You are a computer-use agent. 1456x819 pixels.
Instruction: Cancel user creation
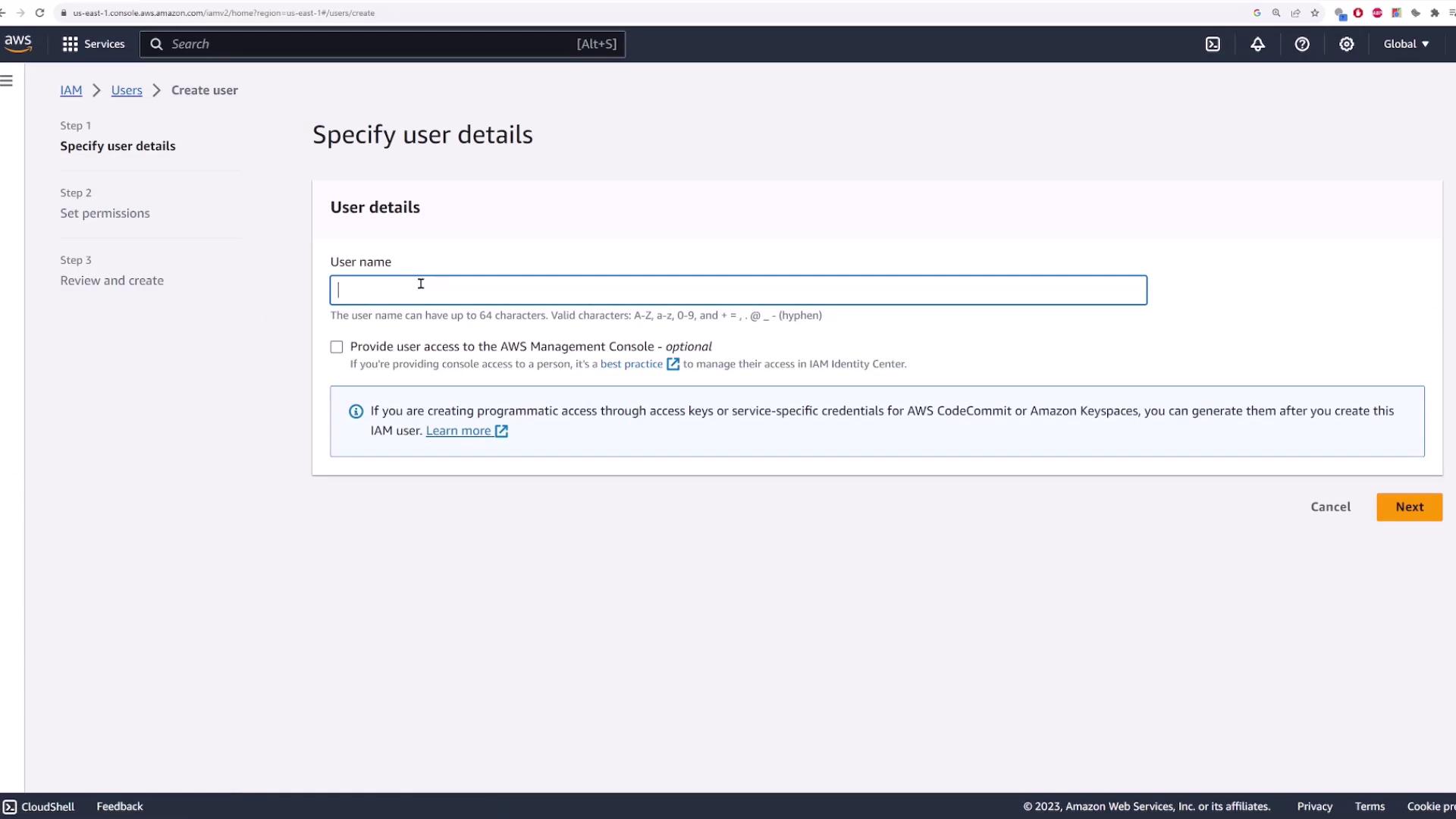[x=1330, y=507]
